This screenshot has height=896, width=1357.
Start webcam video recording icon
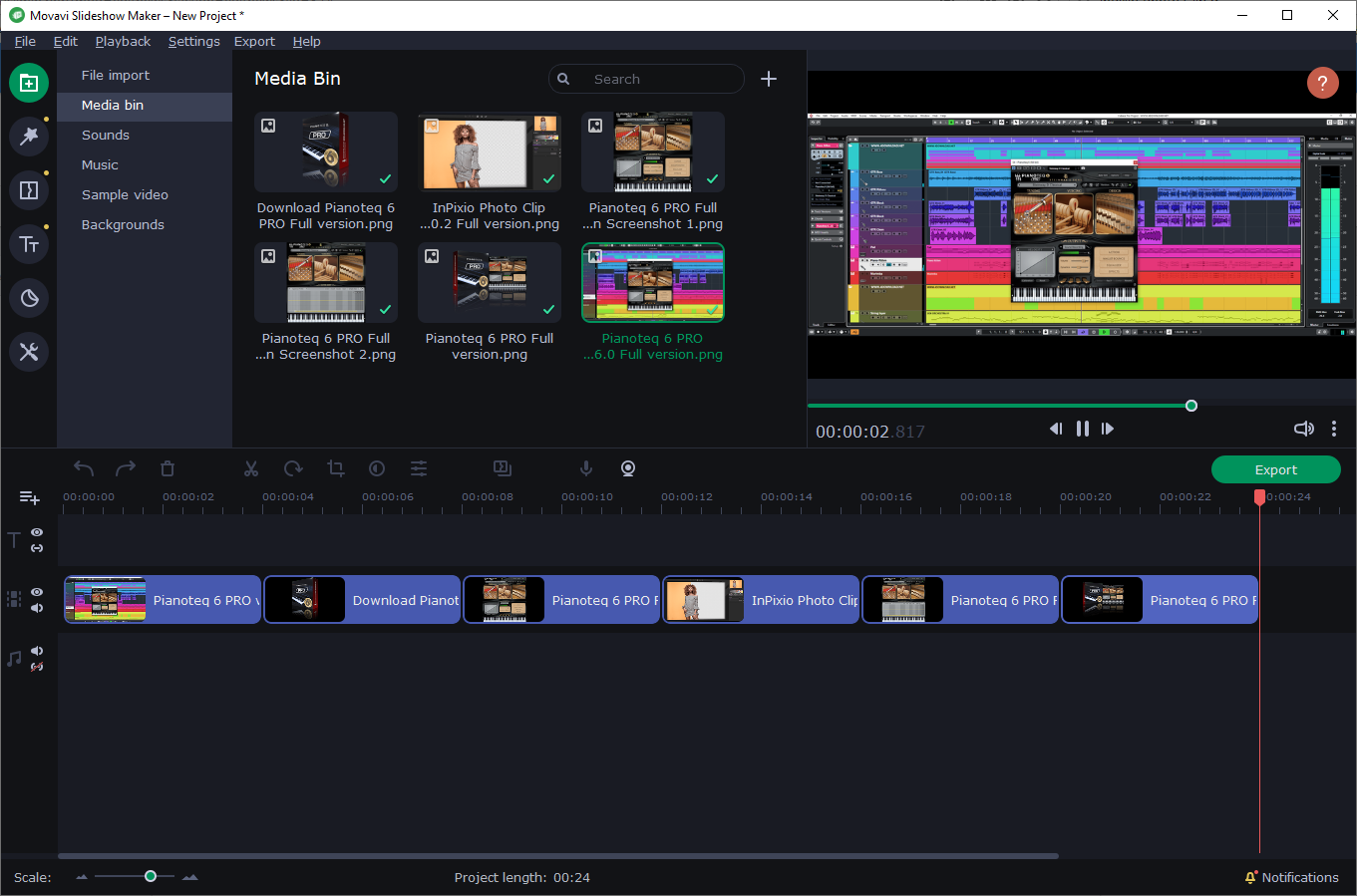click(x=628, y=468)
